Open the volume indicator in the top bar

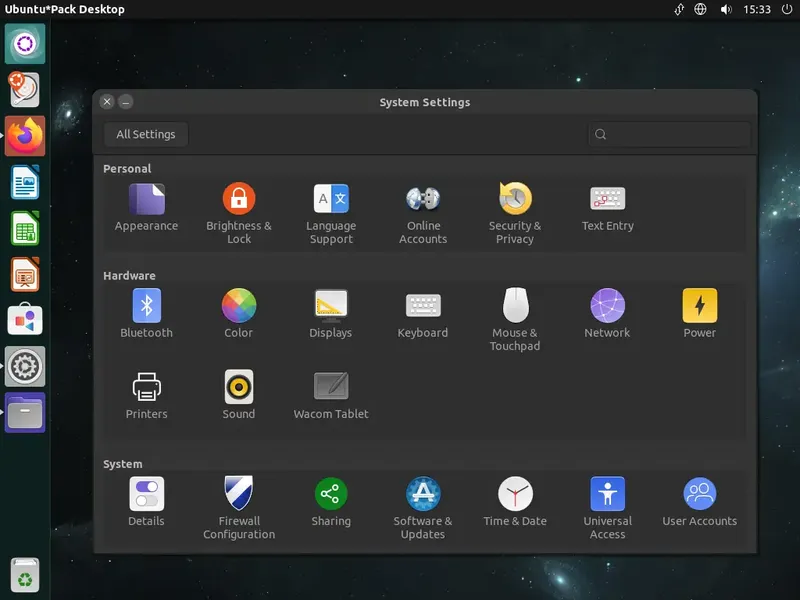(726, 9)
